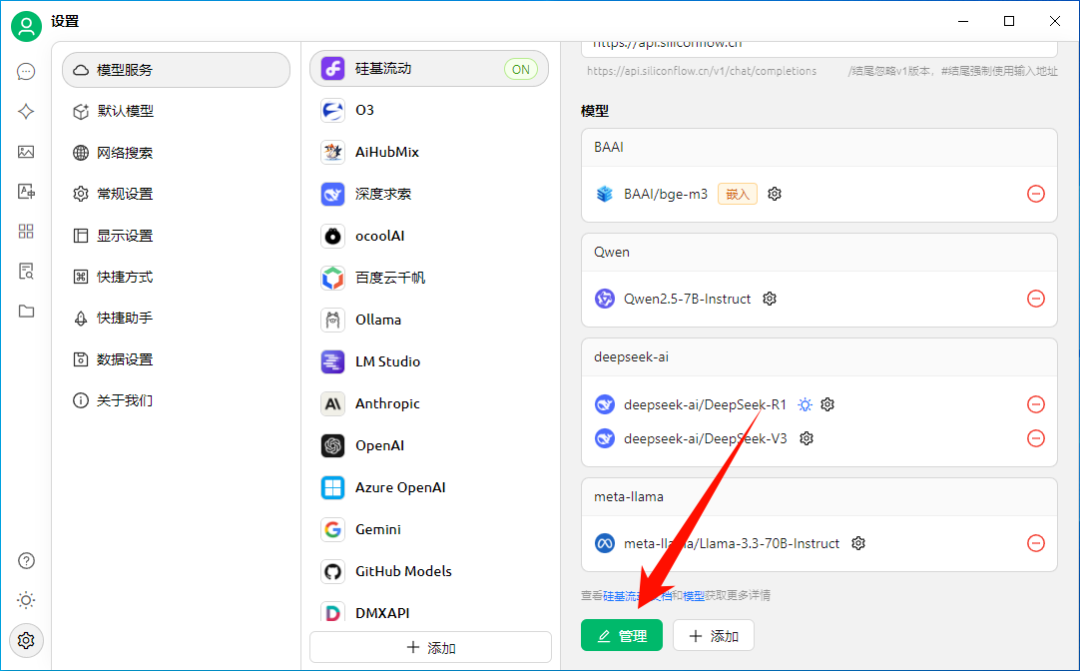The image size is (1080, 671).
Task: Select the ocoolAI provider
Action: point(429,236)
